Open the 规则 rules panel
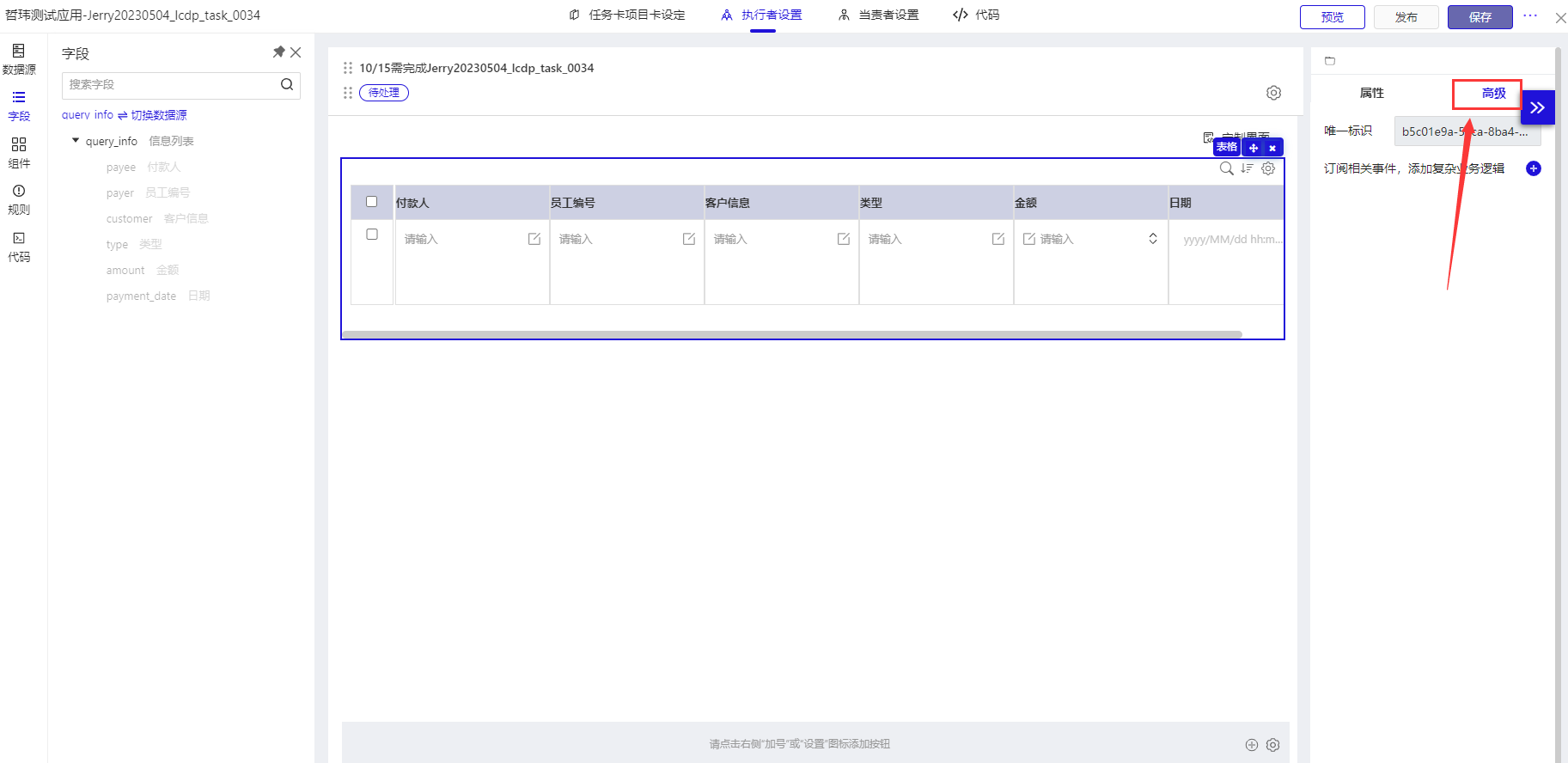The height and width of the screenshot is (763, 1568). (x=19, y=198)
